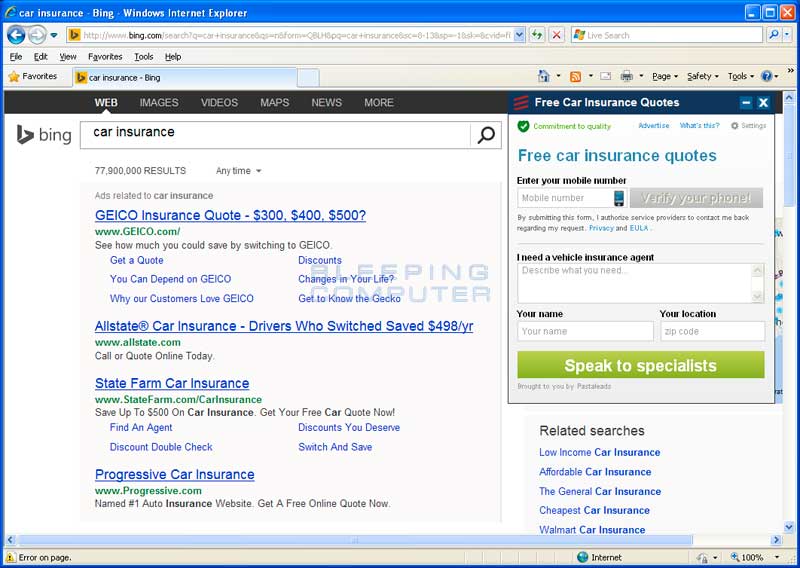Click the Bing logo
The width and height of the screenshot is (800, 568).
pyautogui.click(x=44, y=135)
